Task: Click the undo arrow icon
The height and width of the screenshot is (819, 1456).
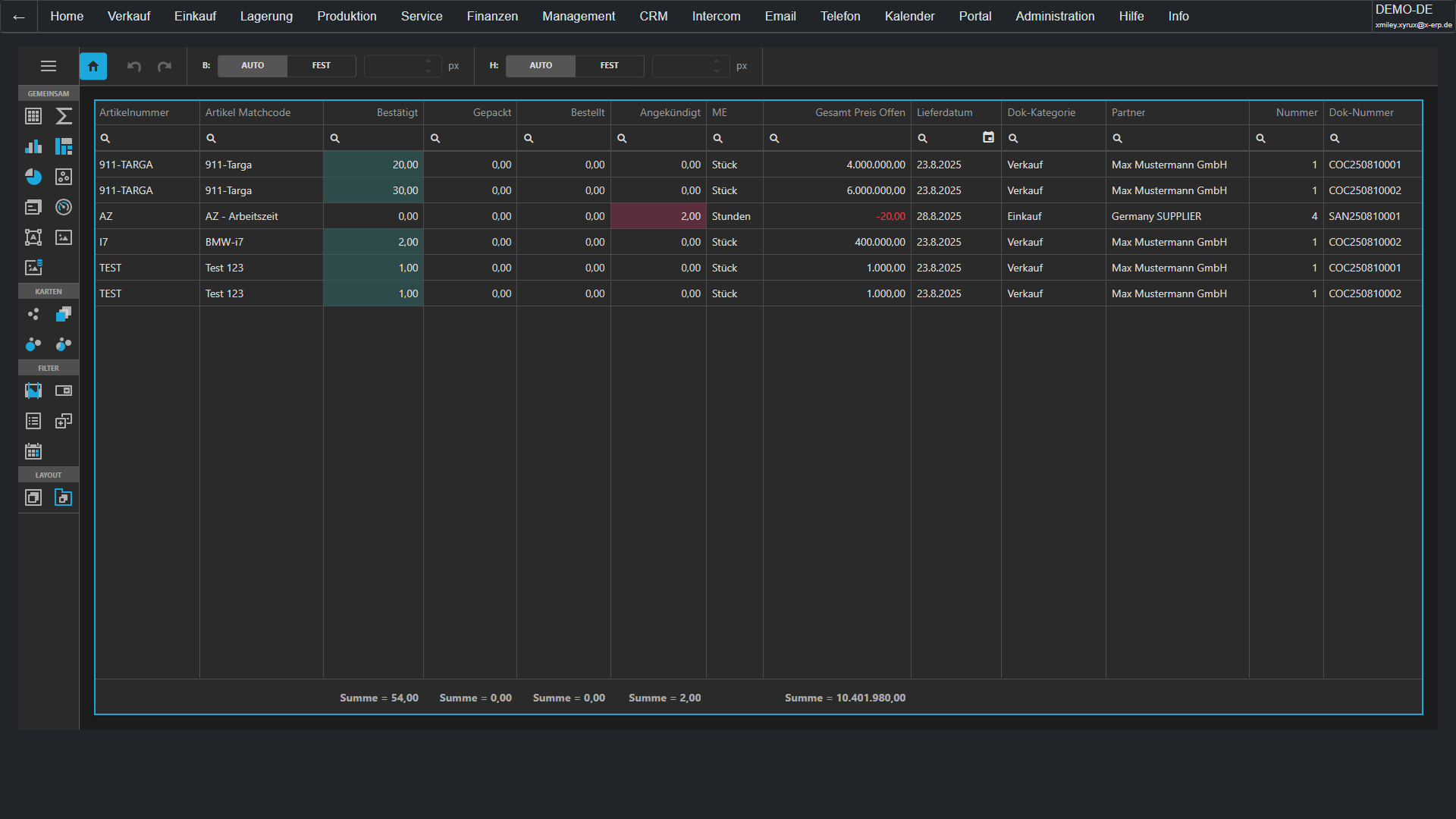Action: (134, 66)
